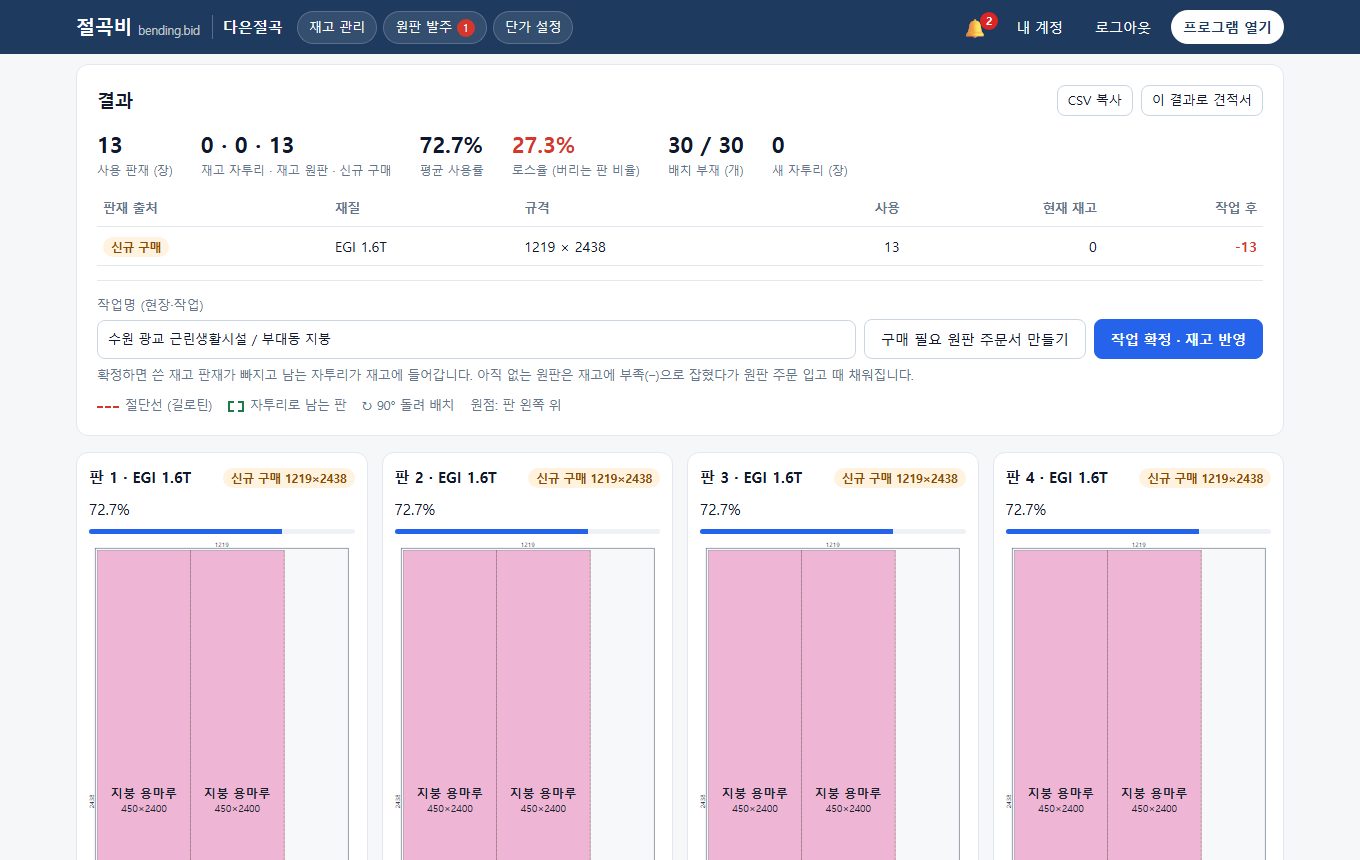Select the right 지붕 용마루 part on 판 2
1360x860 pixels.
click(543, 704)
